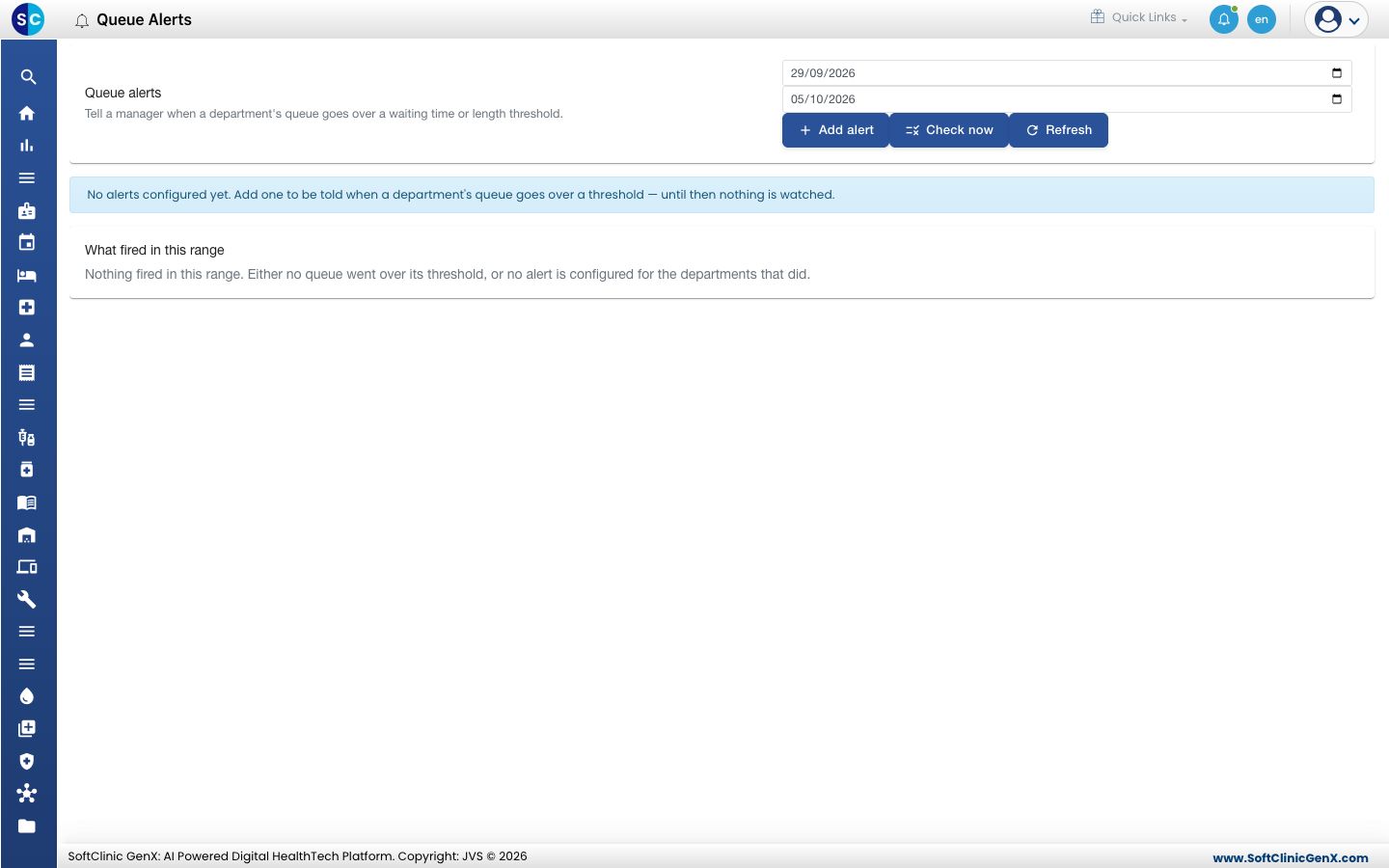Open the open-book icon in sidebar
Viewport: 1389px width, 868px height.
pos(27,502)
